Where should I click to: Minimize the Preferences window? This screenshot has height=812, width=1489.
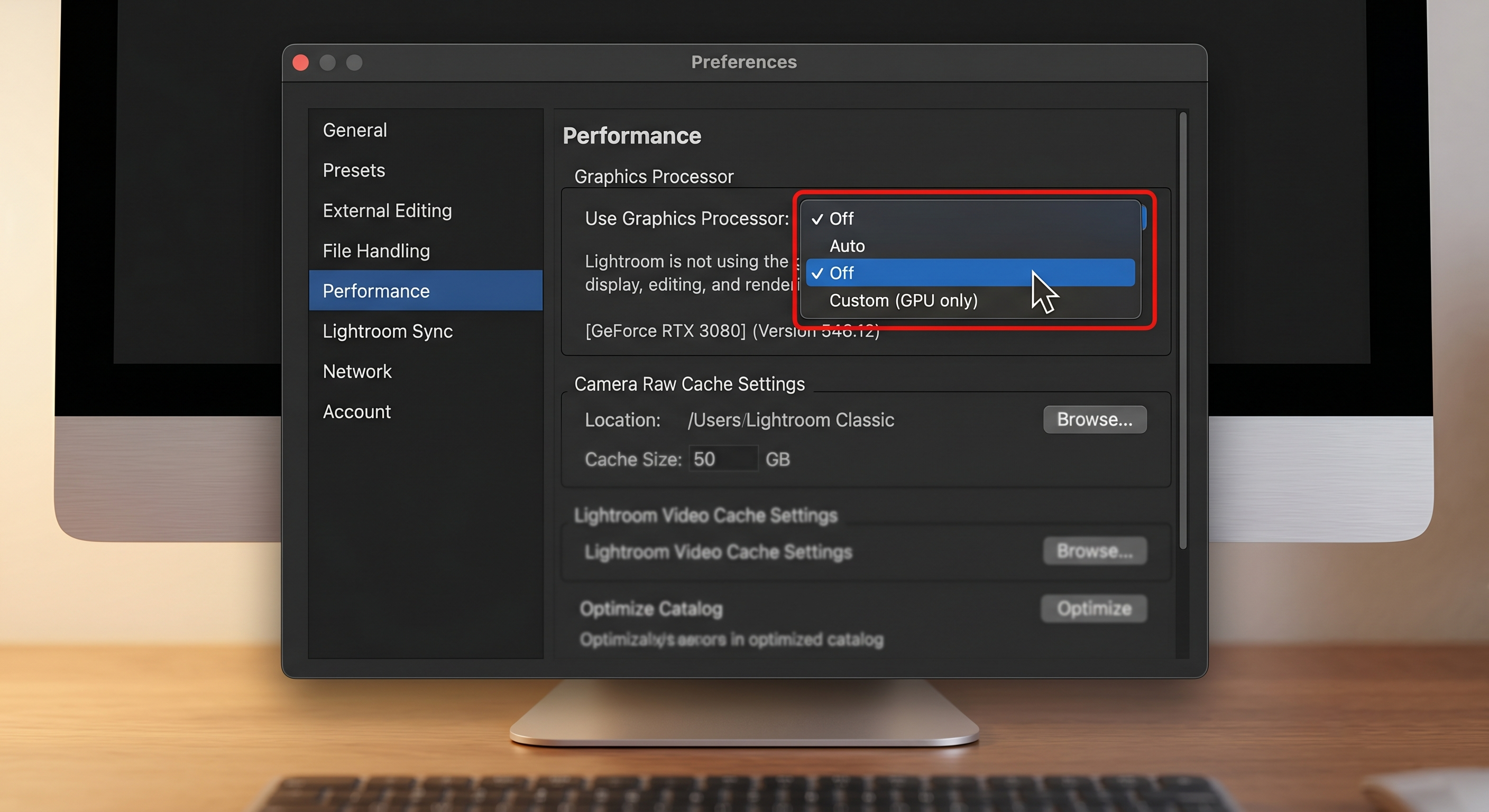click(328, 62)
